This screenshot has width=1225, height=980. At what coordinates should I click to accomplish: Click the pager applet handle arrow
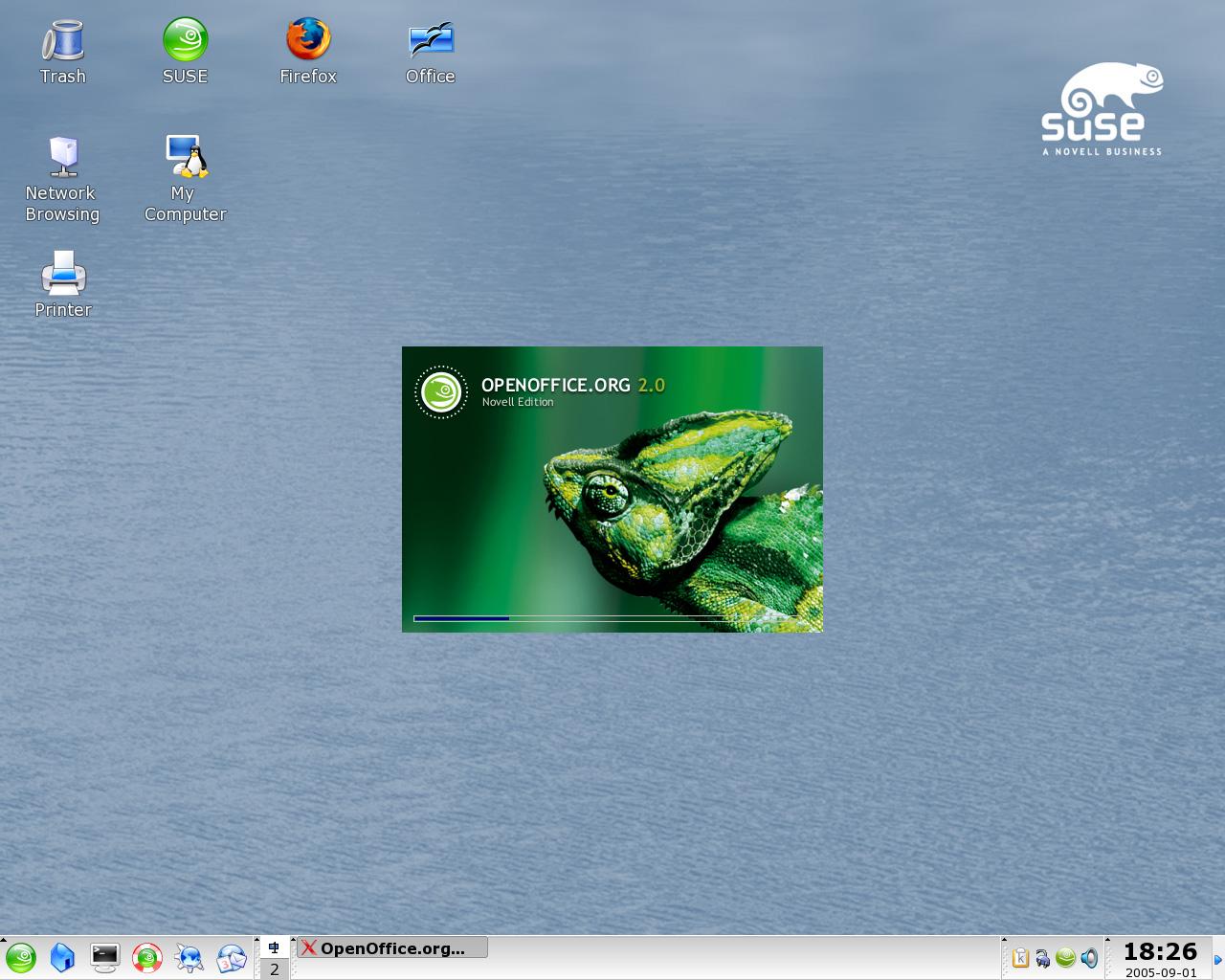click(256, 941)
